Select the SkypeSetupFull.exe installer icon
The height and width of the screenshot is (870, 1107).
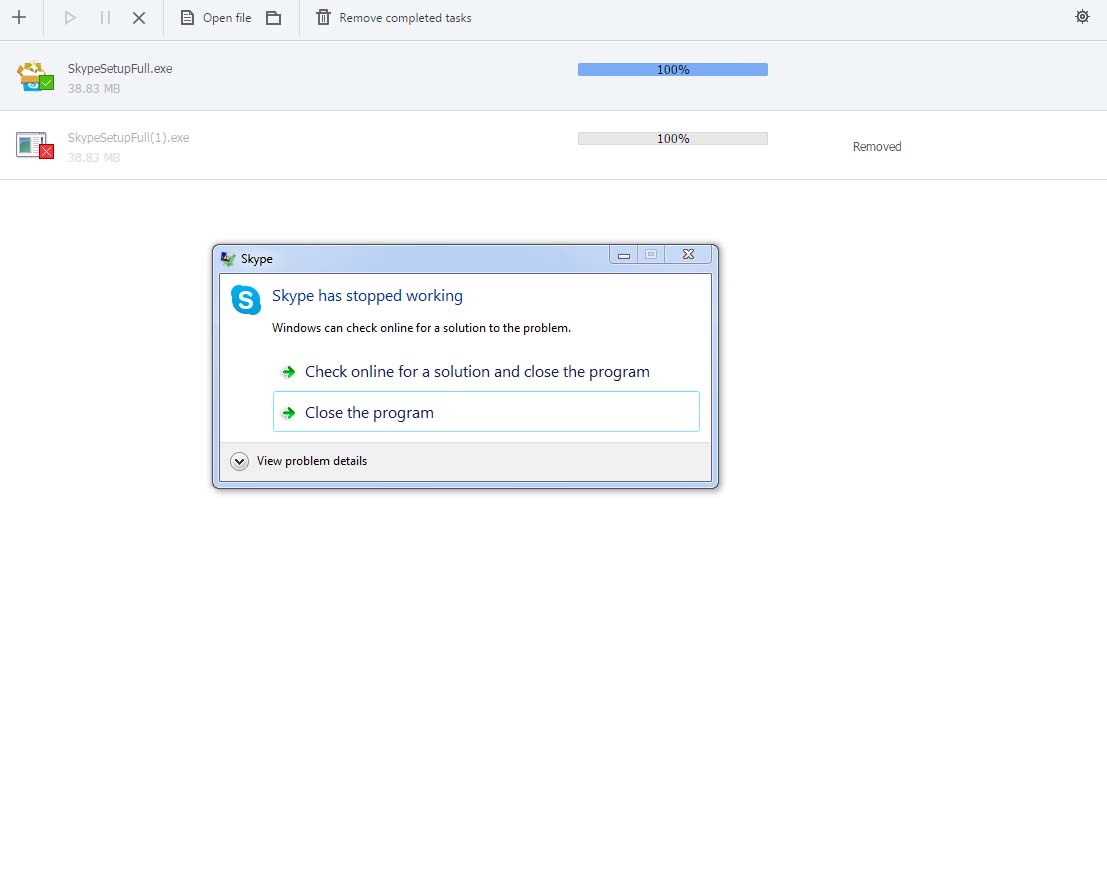(x=35, y=76)
